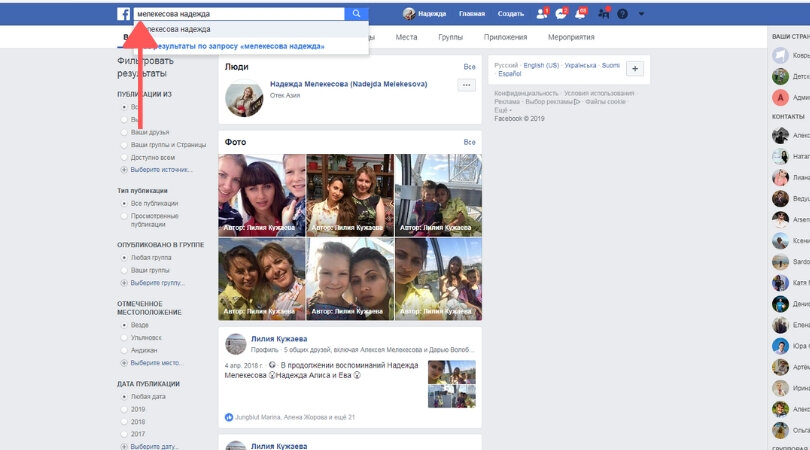810x450 pixels.
Task: Select 2019 date radio option
Action: pyautogui.click(x=124, y=409)
